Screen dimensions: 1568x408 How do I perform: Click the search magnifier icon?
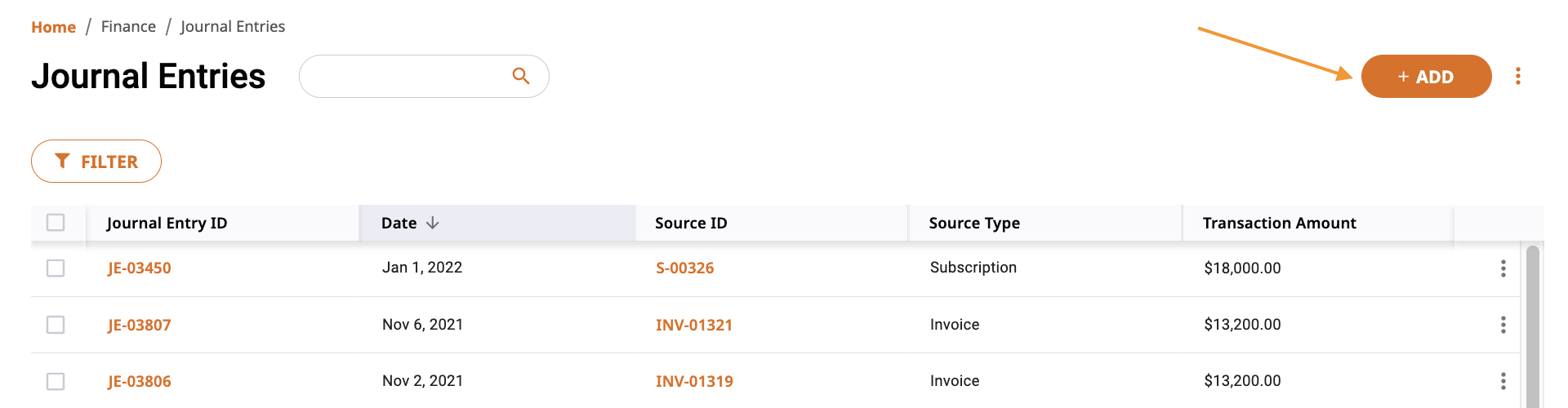[520, 76]
